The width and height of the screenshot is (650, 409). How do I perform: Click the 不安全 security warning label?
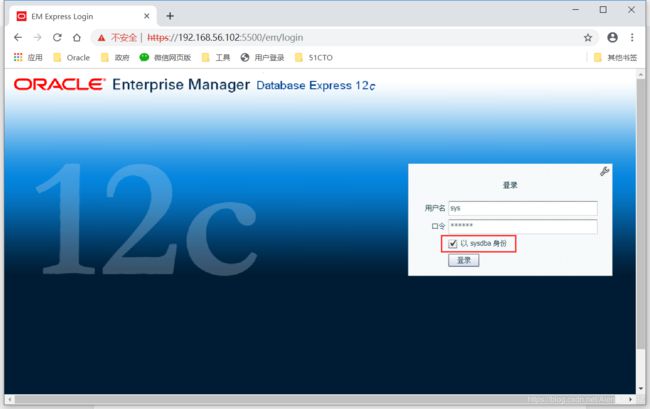tap(124, 38)
